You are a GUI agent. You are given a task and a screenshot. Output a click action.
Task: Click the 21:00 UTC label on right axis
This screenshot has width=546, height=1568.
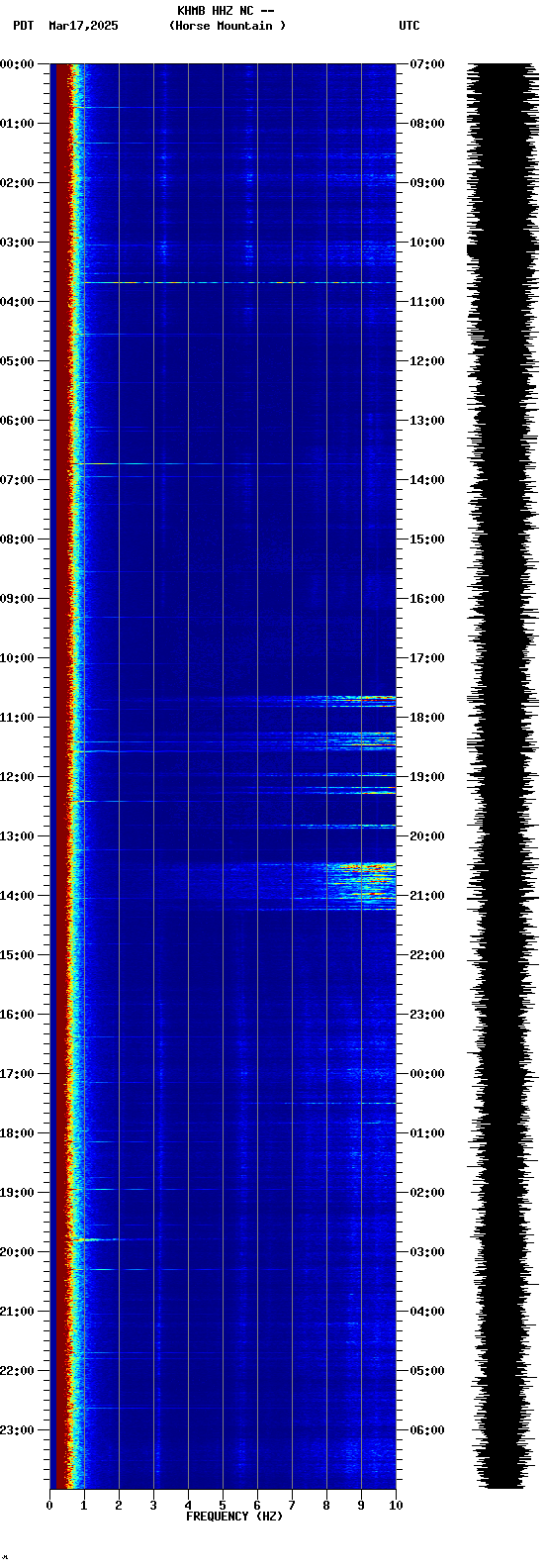(x=427, y=896)
